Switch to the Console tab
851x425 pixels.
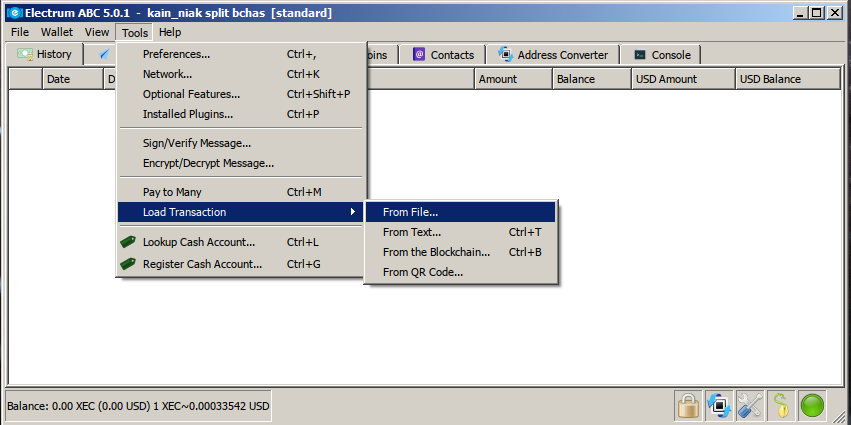[661, 55]
